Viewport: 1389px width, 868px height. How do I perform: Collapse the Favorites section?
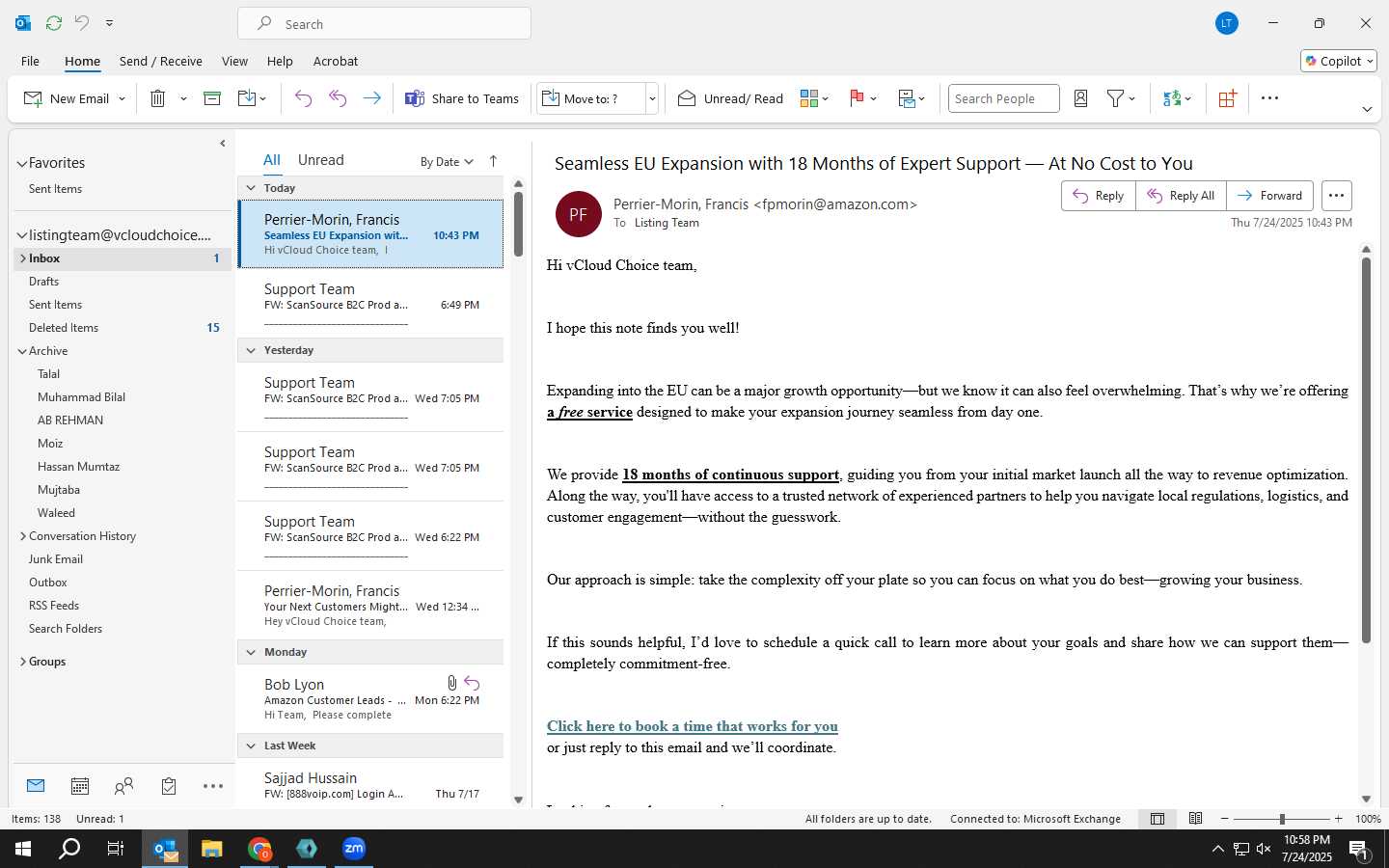pos(21,163)
